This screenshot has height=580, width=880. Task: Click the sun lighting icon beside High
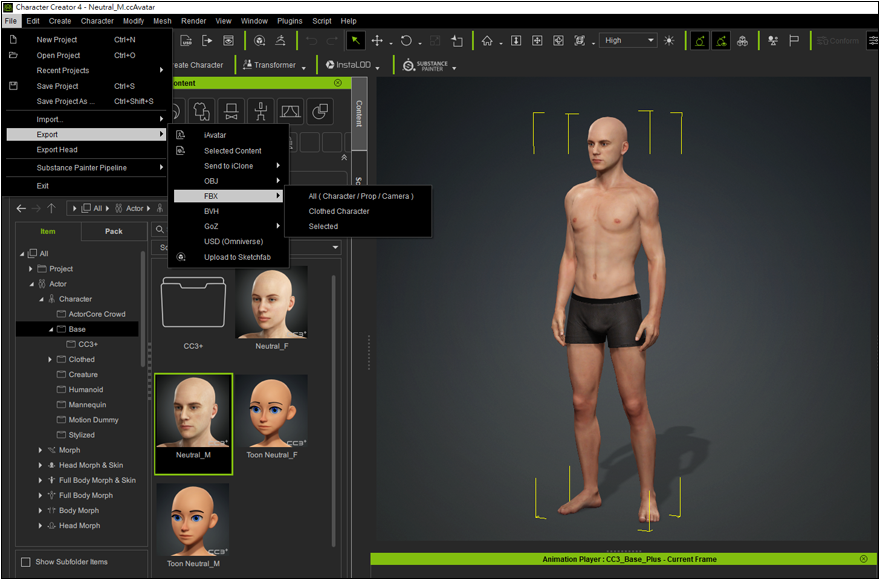click(x=669, y=41)
